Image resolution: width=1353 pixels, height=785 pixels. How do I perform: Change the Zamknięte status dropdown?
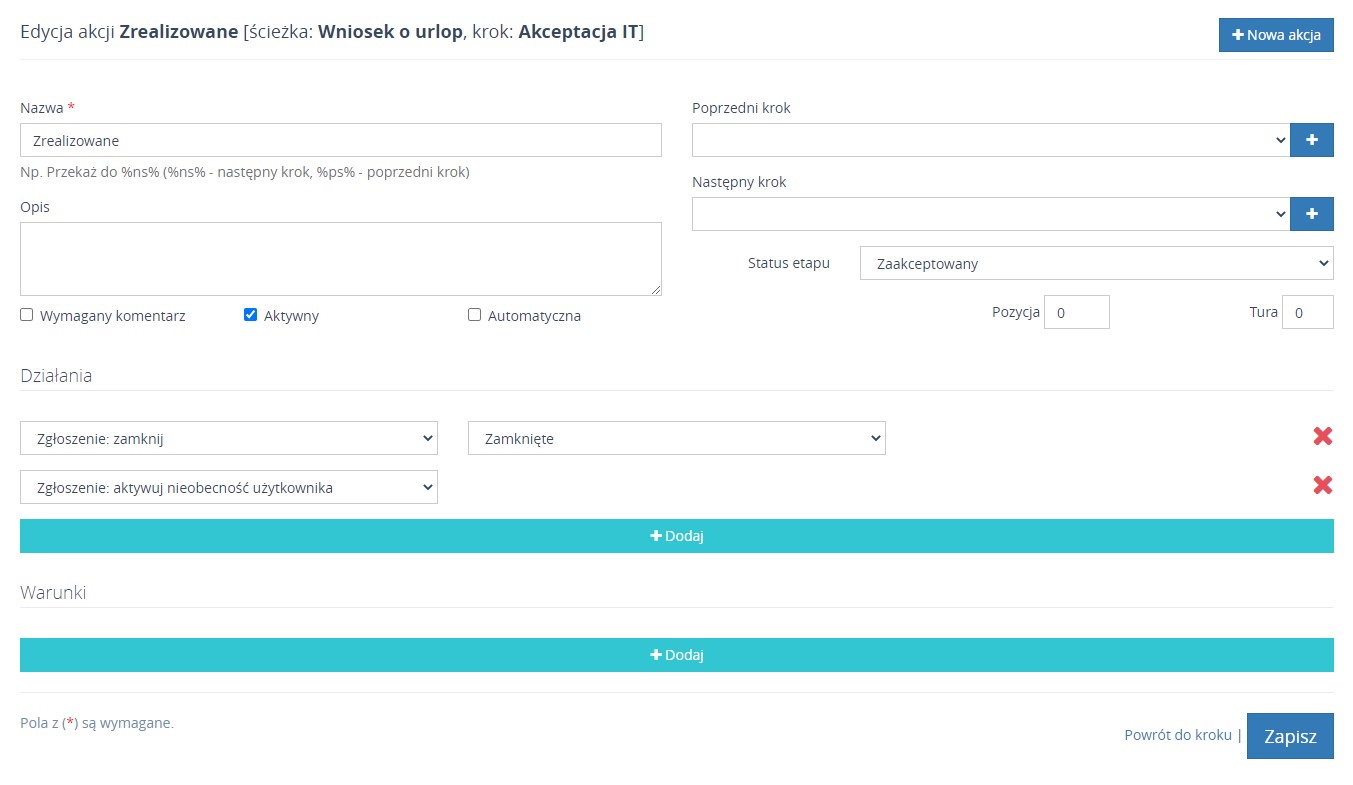pos(676,438)
